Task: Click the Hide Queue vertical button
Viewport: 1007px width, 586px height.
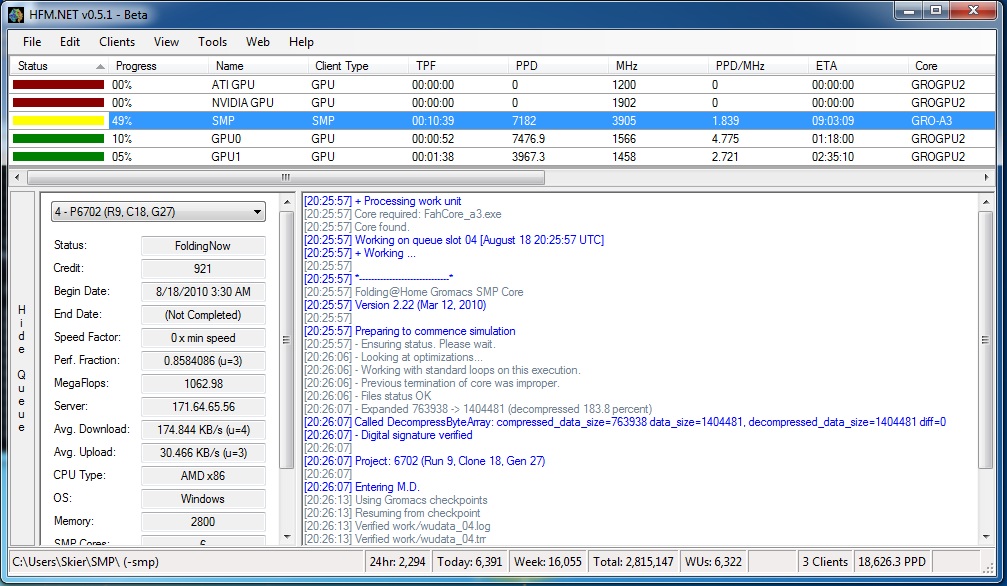Action: coord(22,369)
